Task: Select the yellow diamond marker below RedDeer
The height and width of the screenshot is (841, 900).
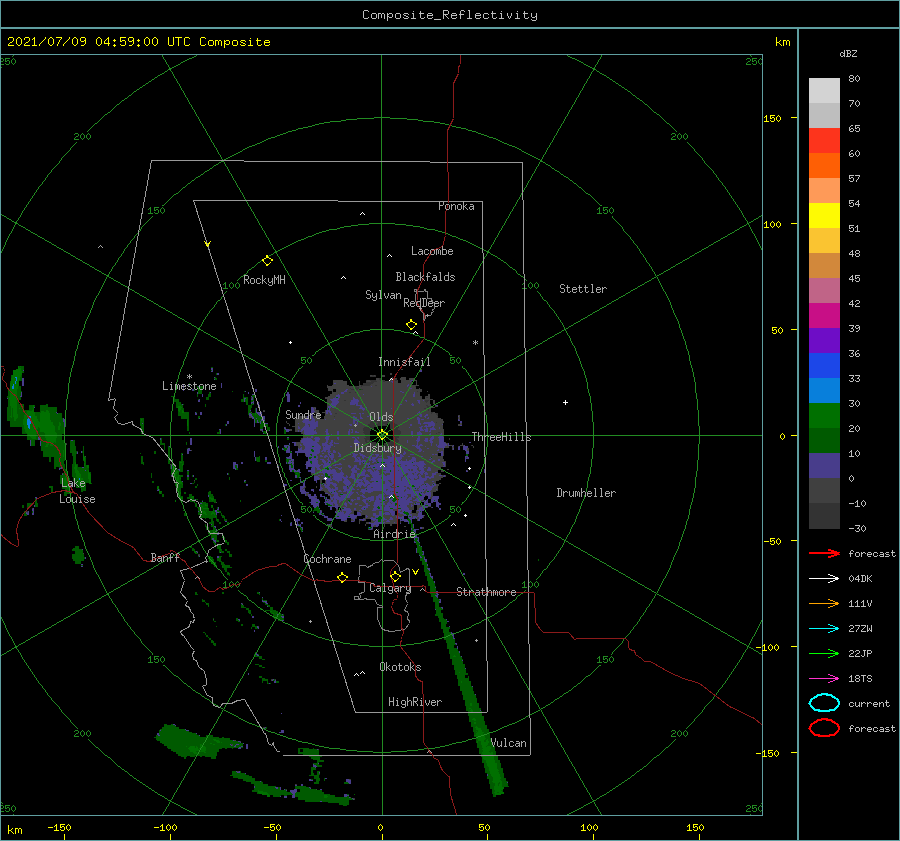Action: 411,325
